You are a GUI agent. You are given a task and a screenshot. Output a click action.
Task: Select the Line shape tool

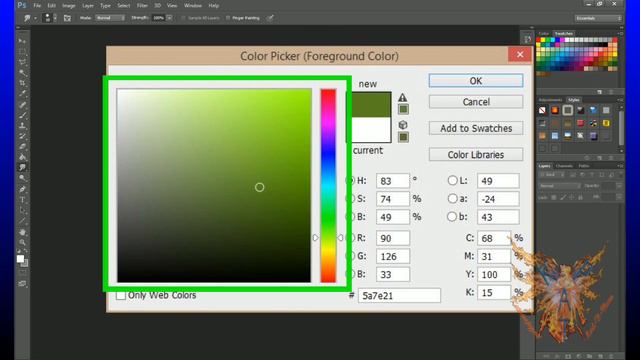(22, 221)
